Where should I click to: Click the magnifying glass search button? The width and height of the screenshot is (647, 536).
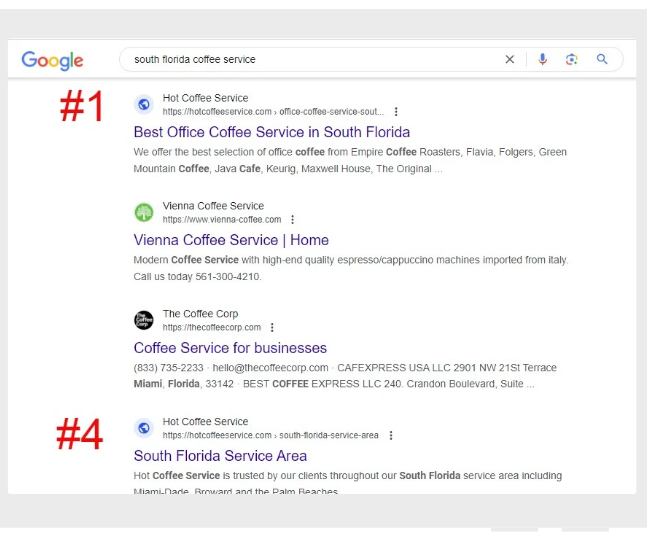pyautogui.click(x=602, y=59)
